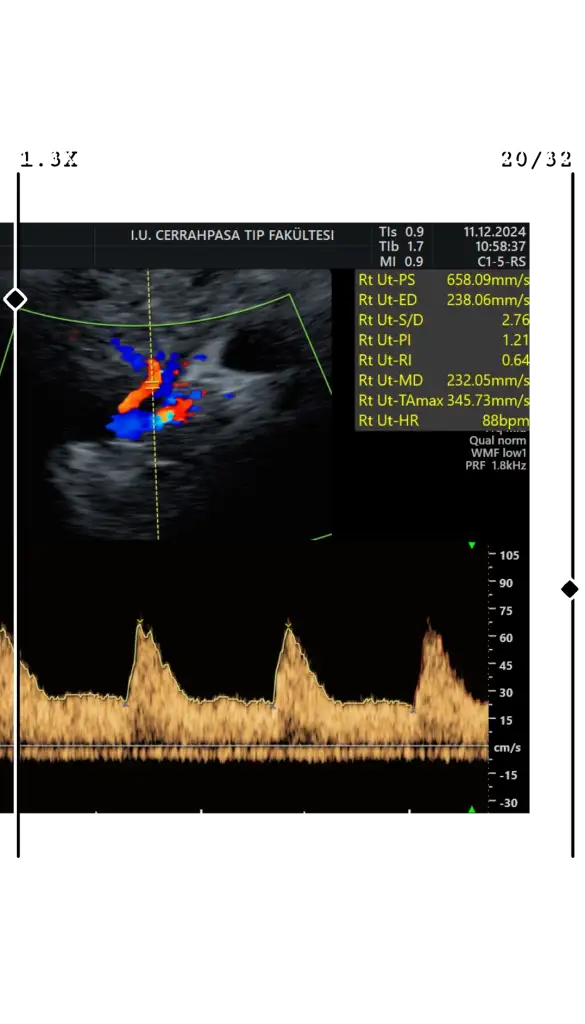Screen dimensions: 585x1024
Task: Click the solid diamond handle on the right slider
Action: (570, 589)
